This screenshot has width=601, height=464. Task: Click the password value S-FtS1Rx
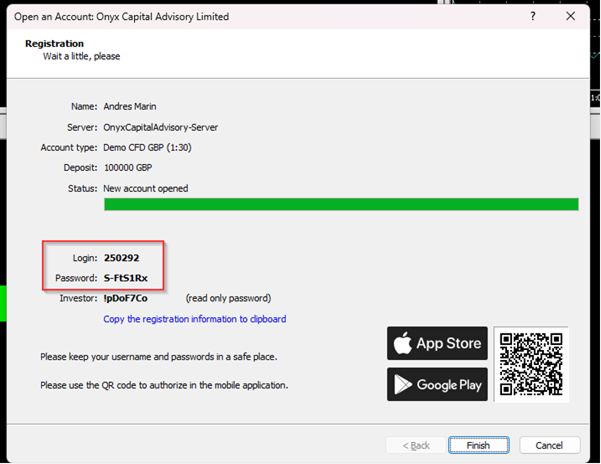[x=127, y=278]
